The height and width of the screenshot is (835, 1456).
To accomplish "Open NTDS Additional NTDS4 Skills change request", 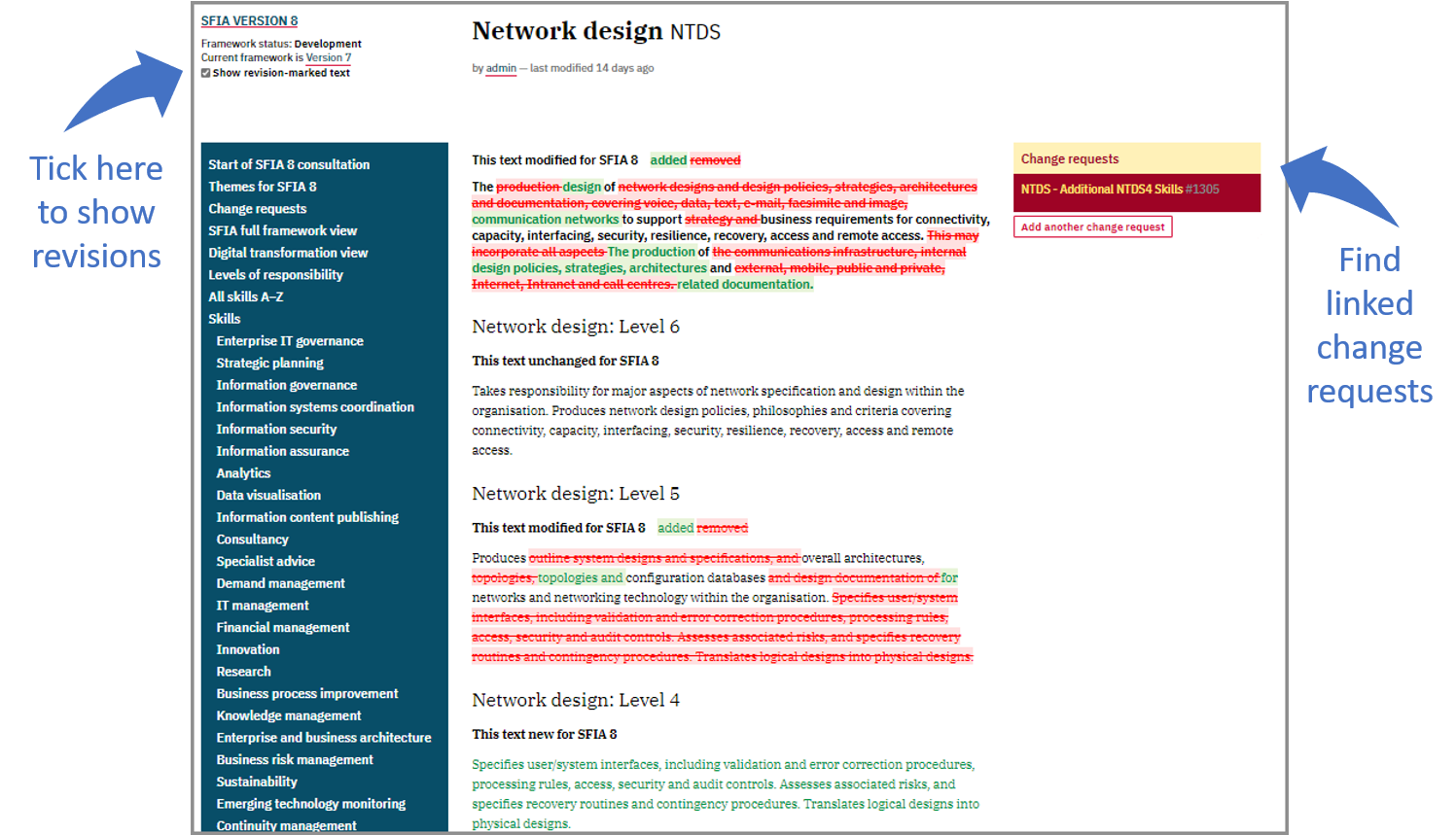I will 1119,190.
